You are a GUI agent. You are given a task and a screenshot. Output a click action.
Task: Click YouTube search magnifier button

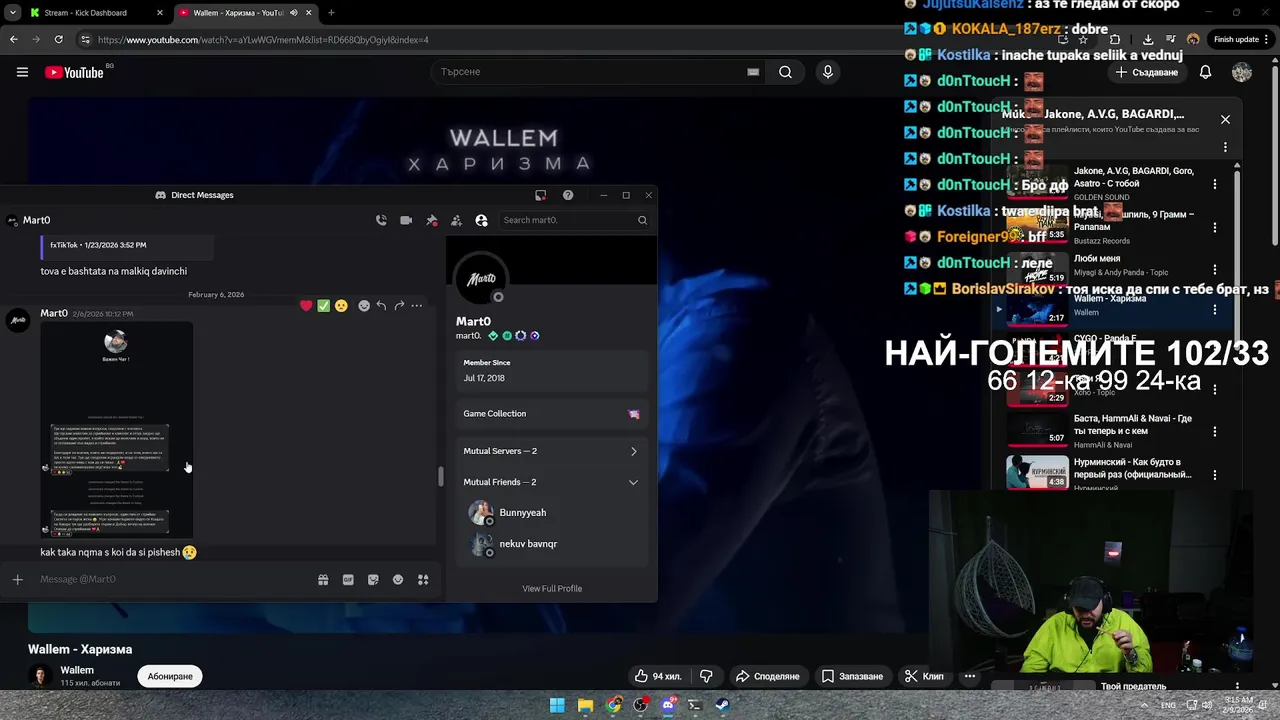click(786, 72)
